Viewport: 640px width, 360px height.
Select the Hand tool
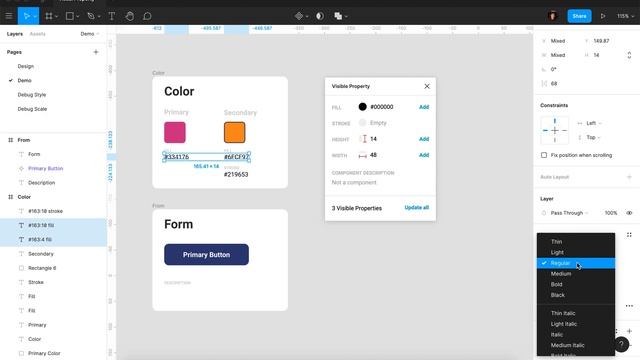coord(129,16)
